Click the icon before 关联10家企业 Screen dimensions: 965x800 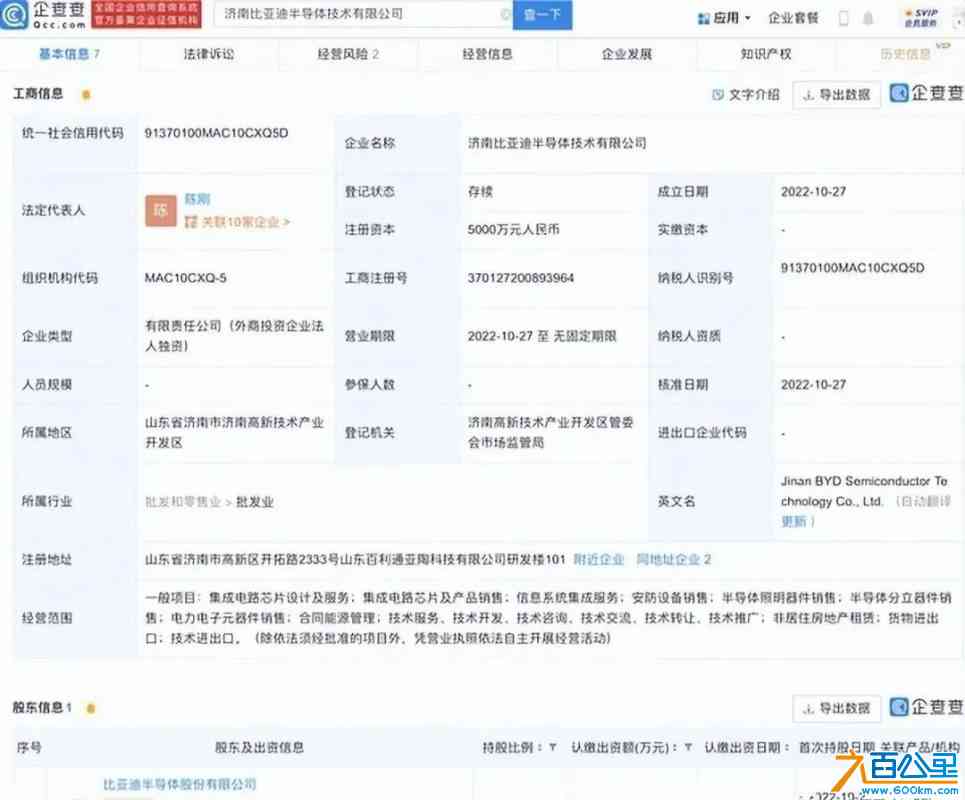tap(191, 222)
